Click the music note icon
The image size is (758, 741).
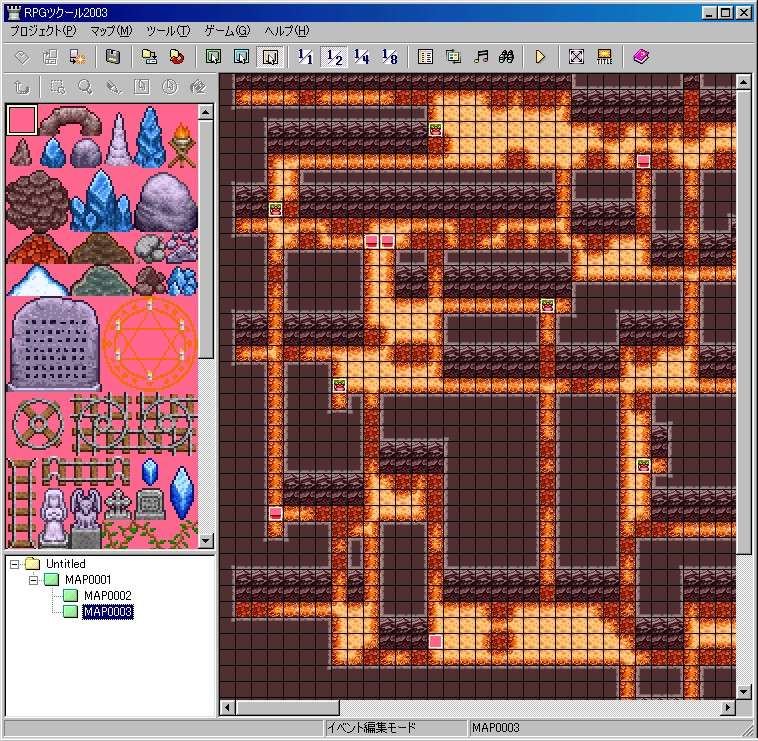[x=481, y=58]
